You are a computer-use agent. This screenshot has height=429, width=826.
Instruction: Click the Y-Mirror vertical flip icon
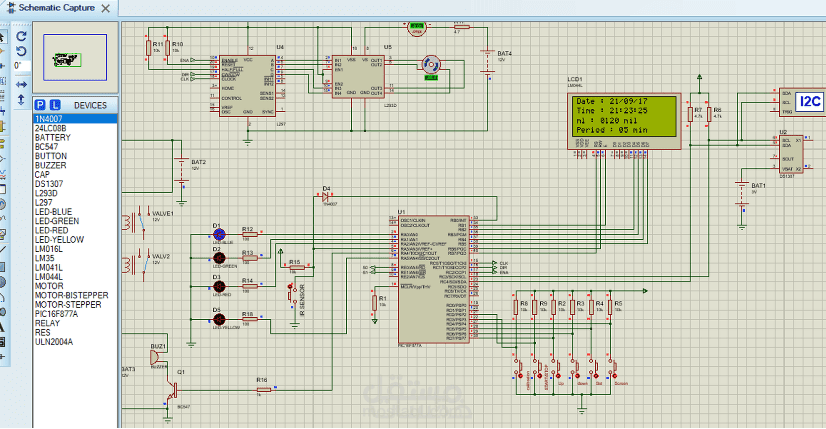21,100
